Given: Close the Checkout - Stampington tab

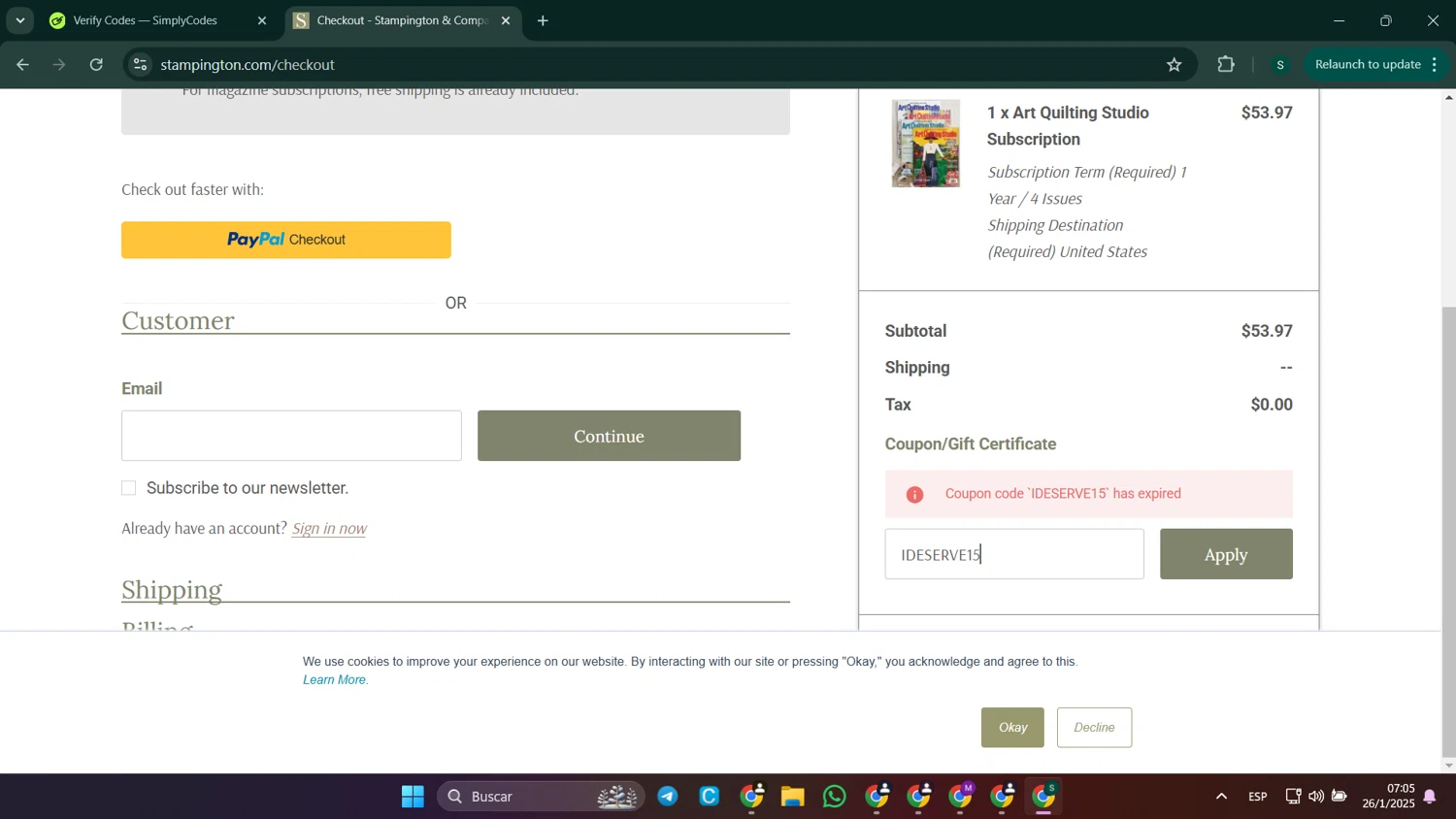Looking at the screenshot, I should point(505,20).
